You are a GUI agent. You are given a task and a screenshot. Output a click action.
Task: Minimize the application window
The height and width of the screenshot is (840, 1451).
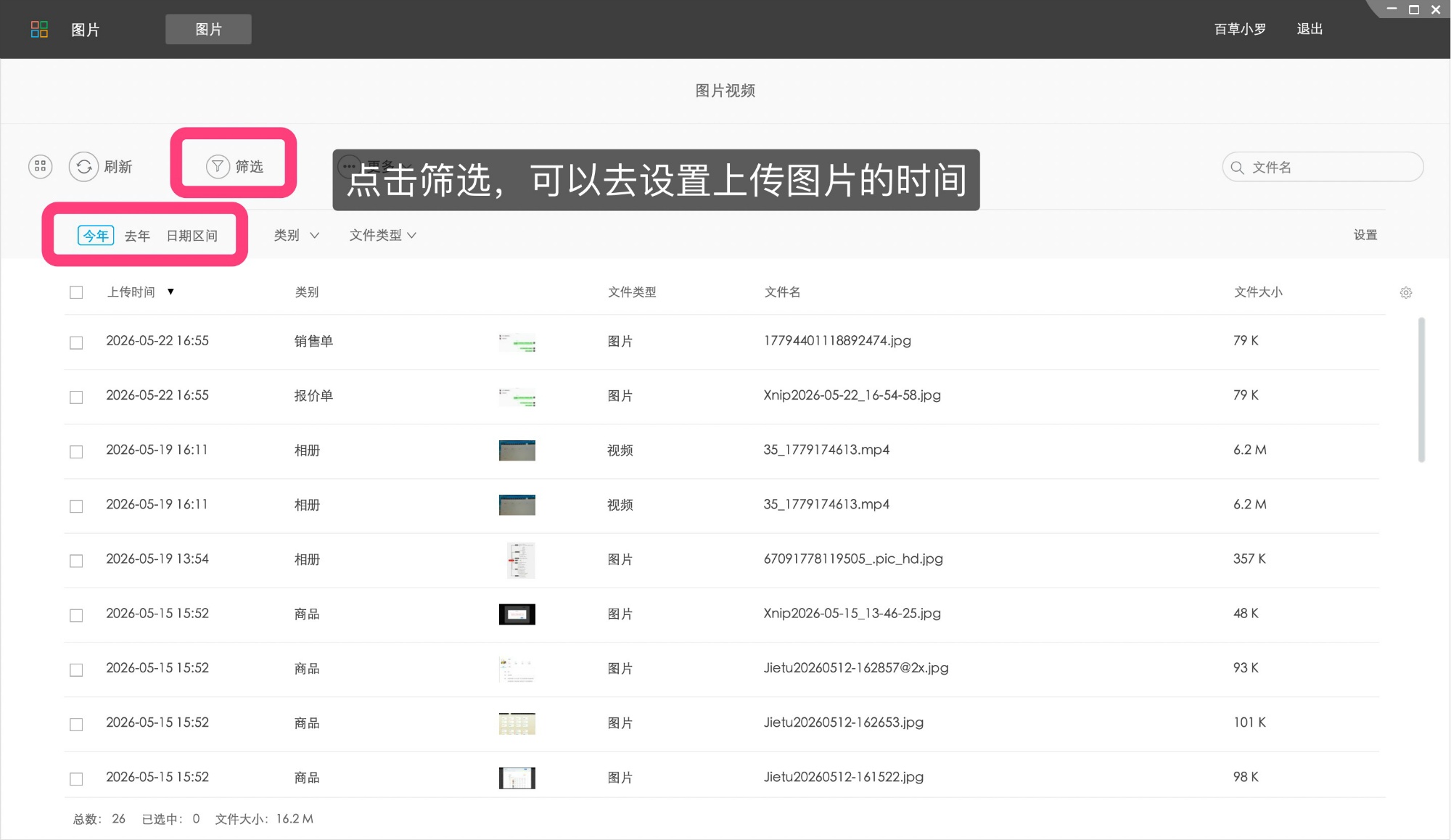coord(1392,9)
